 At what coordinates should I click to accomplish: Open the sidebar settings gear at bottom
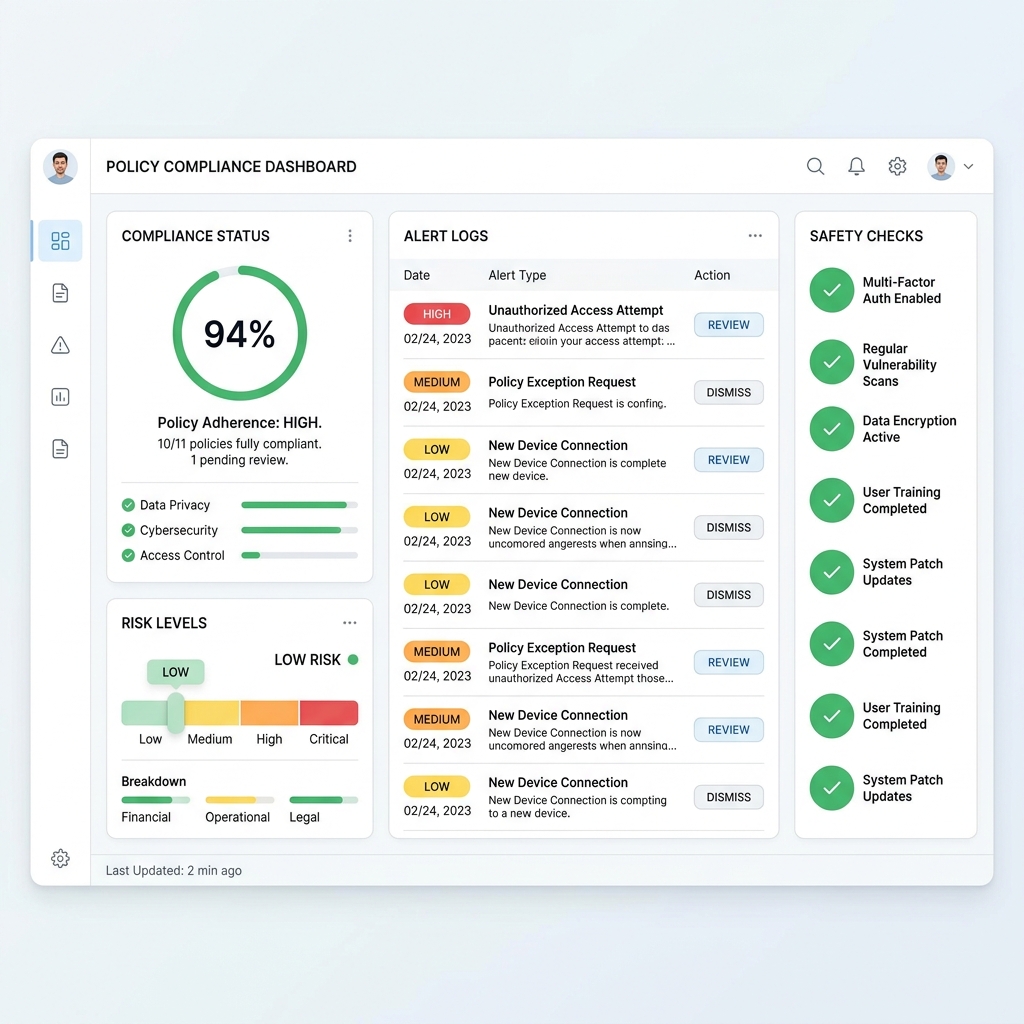[x=60, y=858]
